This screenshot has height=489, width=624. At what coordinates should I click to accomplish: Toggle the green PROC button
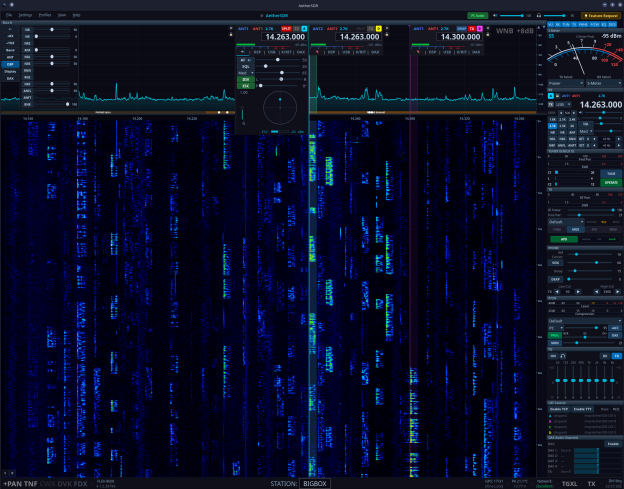pyautogui.click(x=555, y=335)
